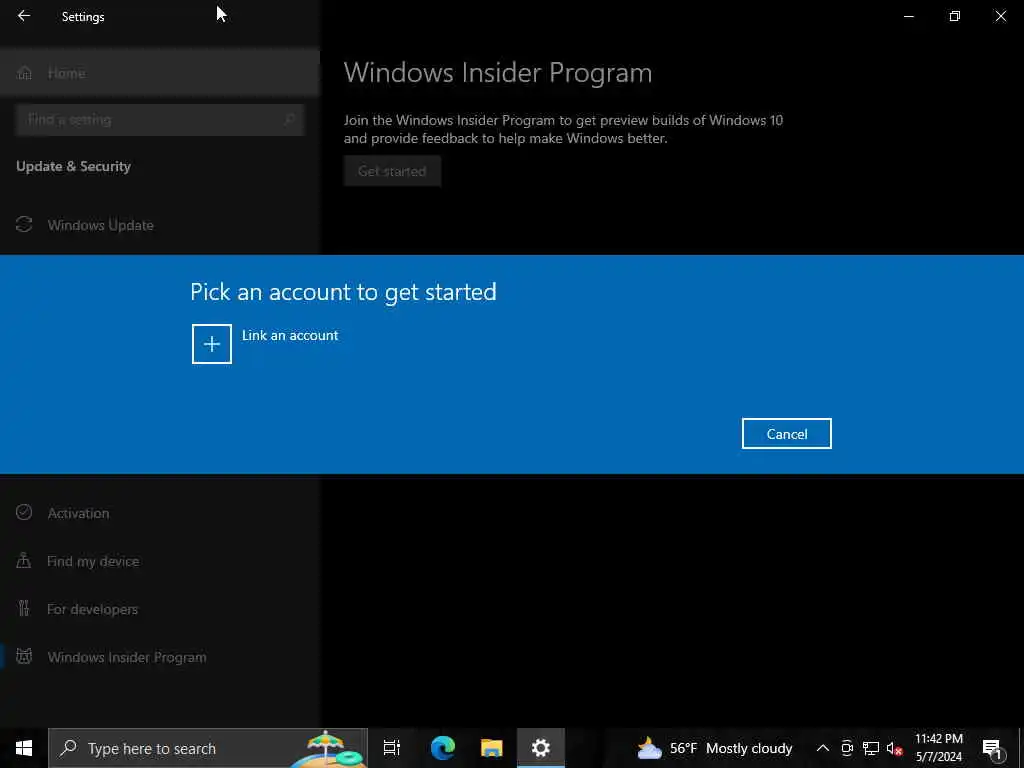Screen dimensions: 1024x768
Task: Click the Windows Insider Program cat icon
Action: (x=24, y=656)
